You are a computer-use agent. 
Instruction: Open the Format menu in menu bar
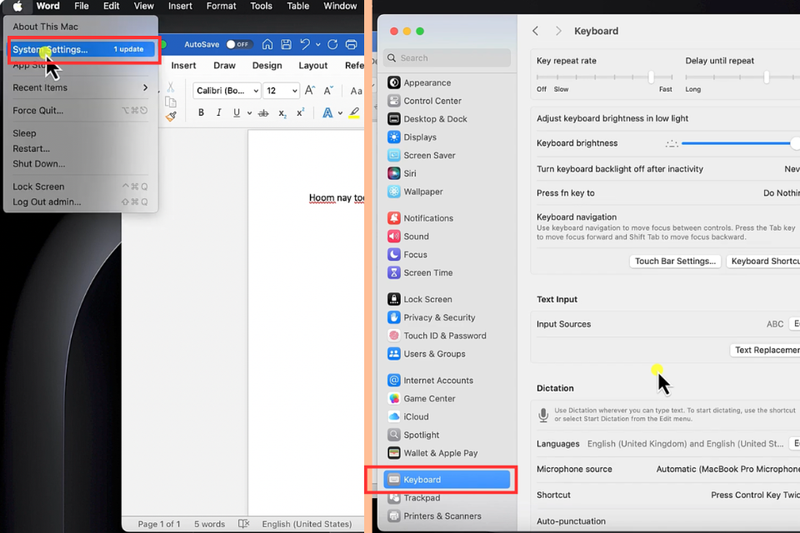[221, 6]
